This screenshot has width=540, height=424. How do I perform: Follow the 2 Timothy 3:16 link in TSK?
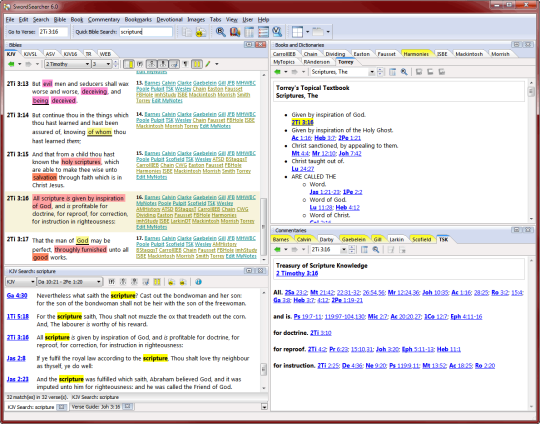(x=297, y=273)
